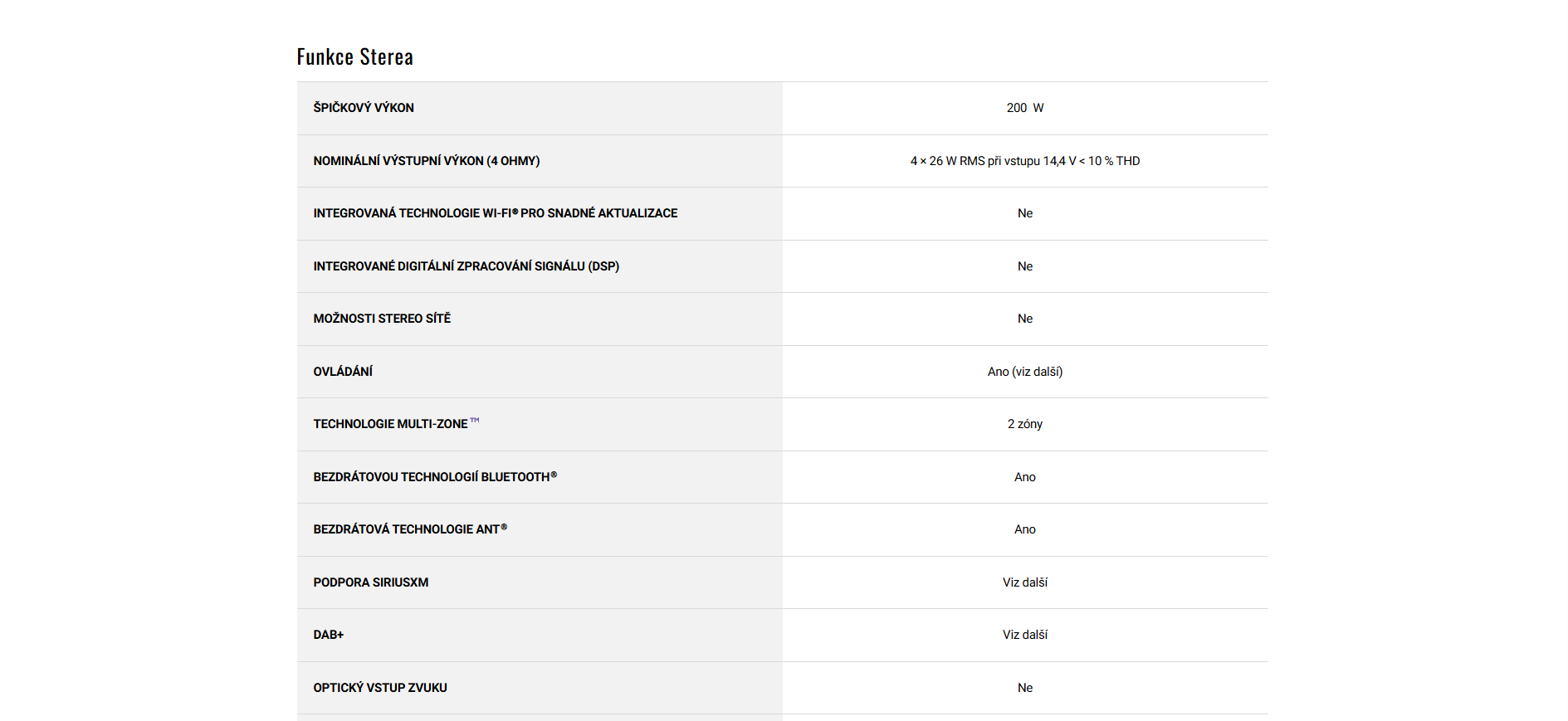The height and width of the screenshot is (721, 1568).
Task: Click the "Ovládání" row label
Action: click(x=343, y=372)
